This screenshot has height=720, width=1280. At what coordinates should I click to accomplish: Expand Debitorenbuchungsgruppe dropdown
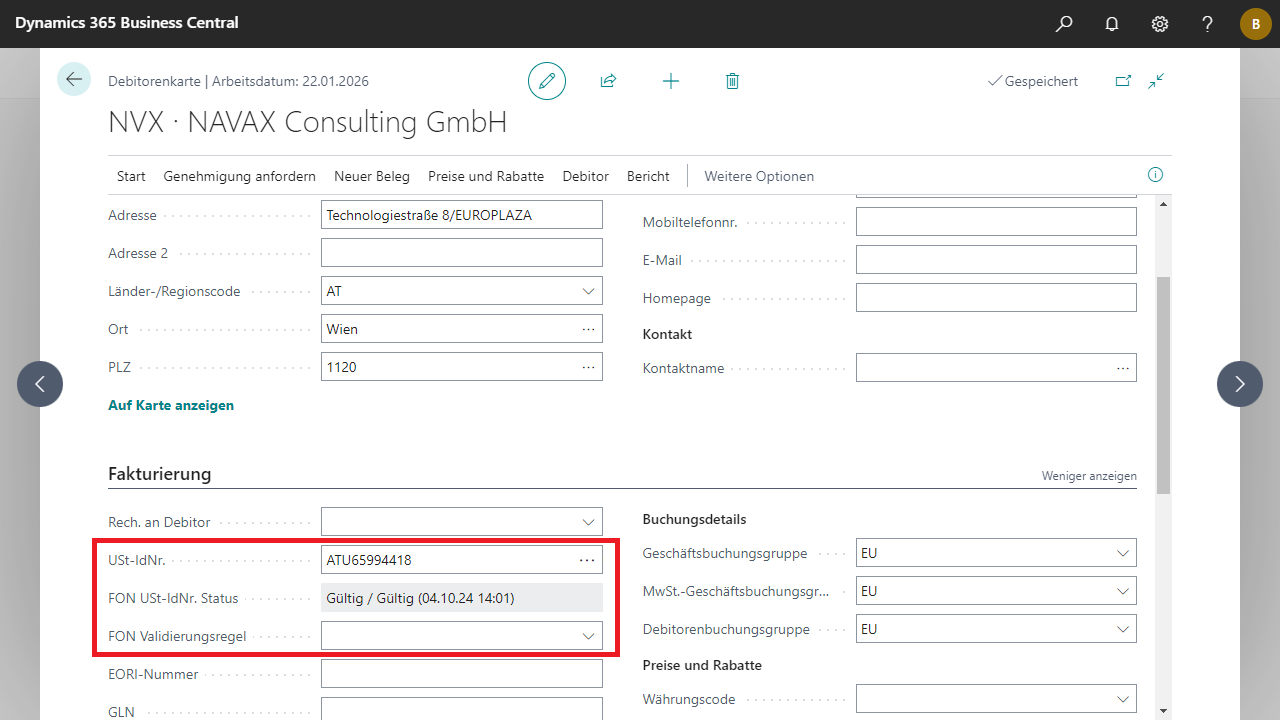1122,629
